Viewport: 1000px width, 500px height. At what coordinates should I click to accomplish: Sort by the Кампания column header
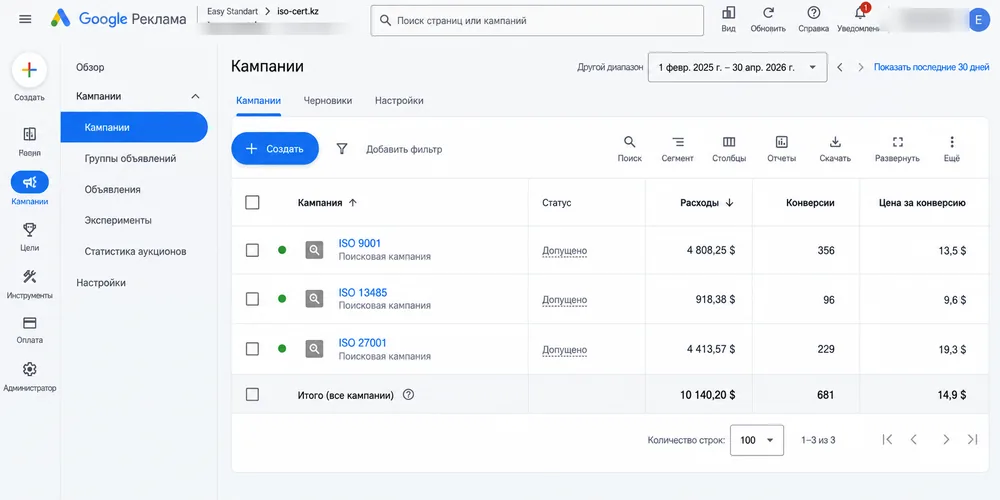(327, 203)
